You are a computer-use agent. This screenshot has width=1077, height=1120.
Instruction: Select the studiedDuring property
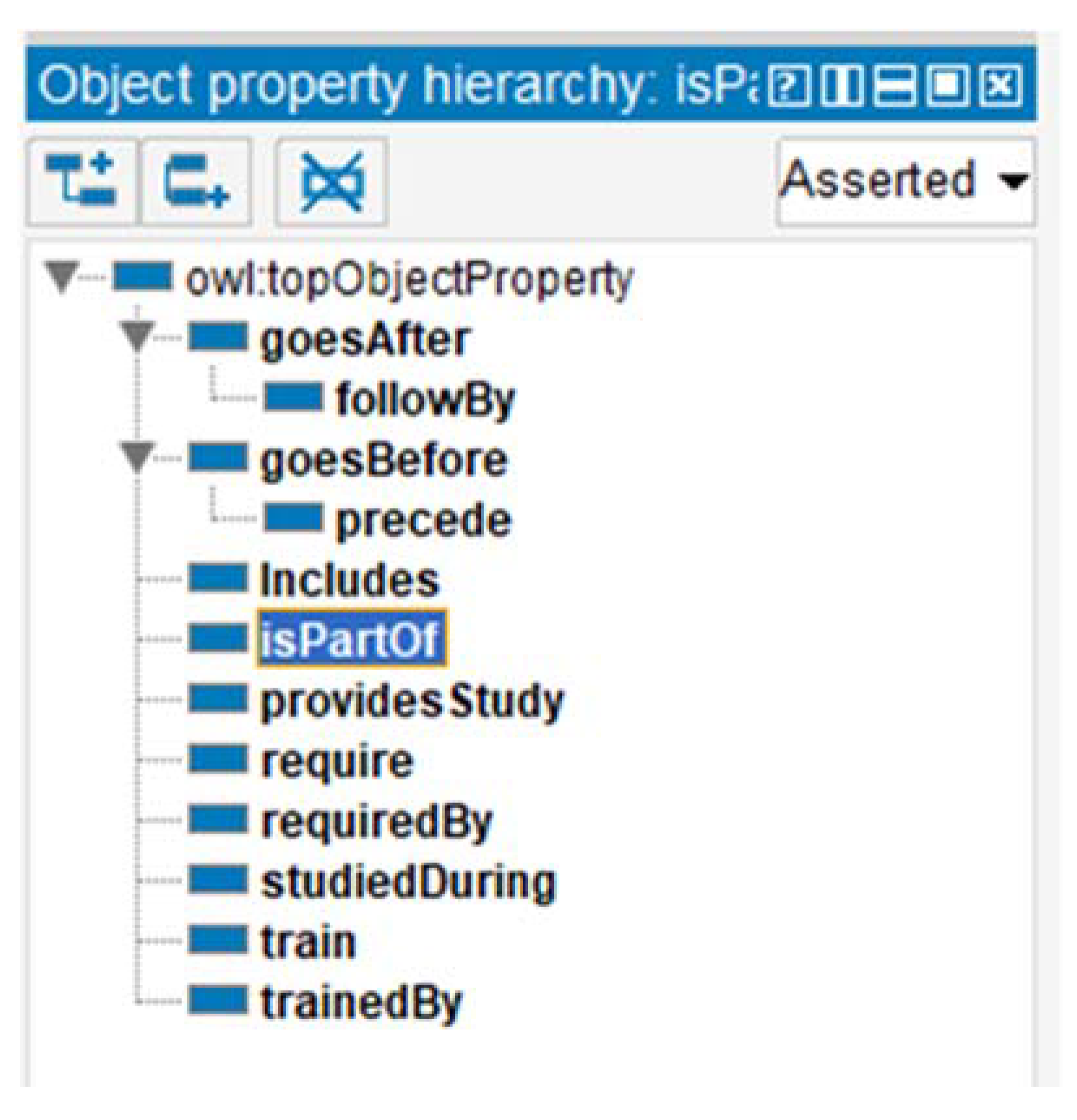408,882
